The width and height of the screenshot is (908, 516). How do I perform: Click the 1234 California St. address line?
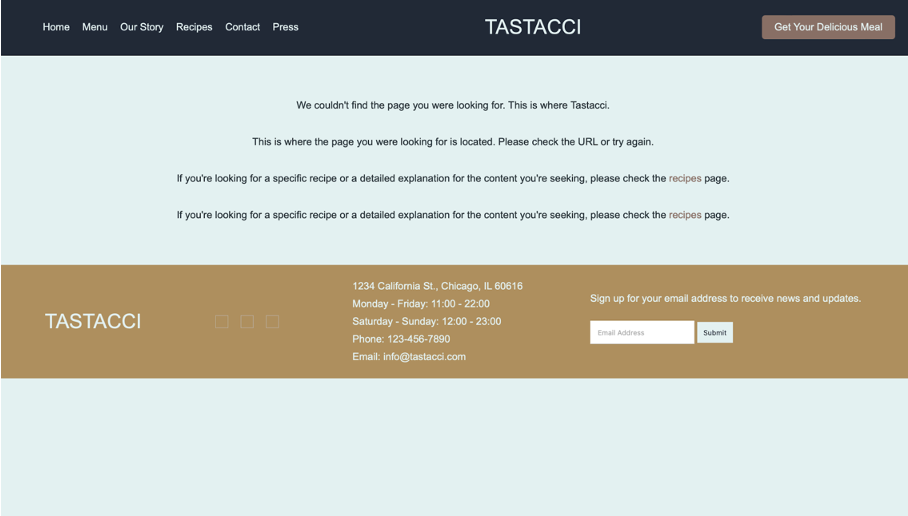click(437, 286)
